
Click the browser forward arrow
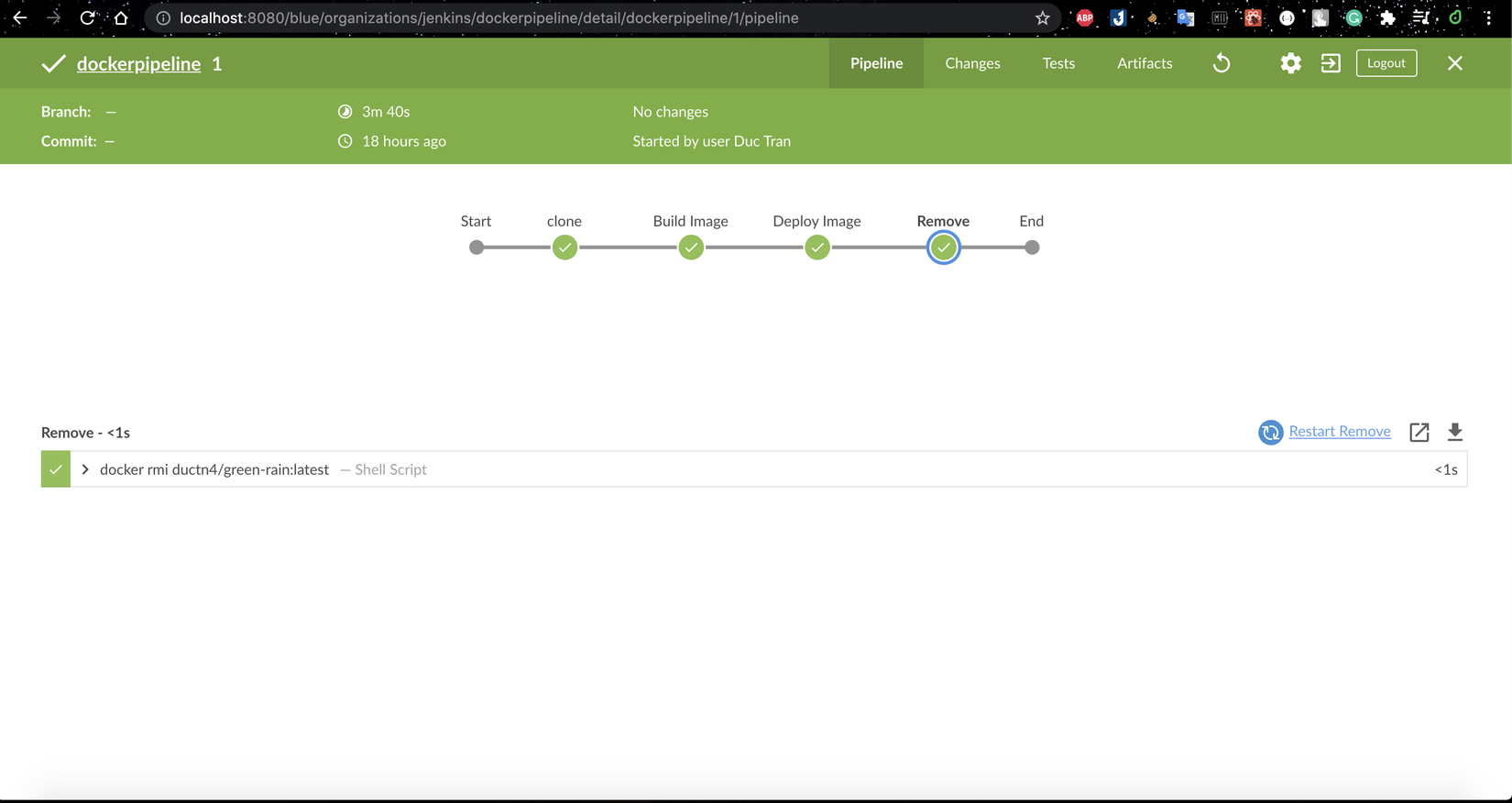[53, 17]
